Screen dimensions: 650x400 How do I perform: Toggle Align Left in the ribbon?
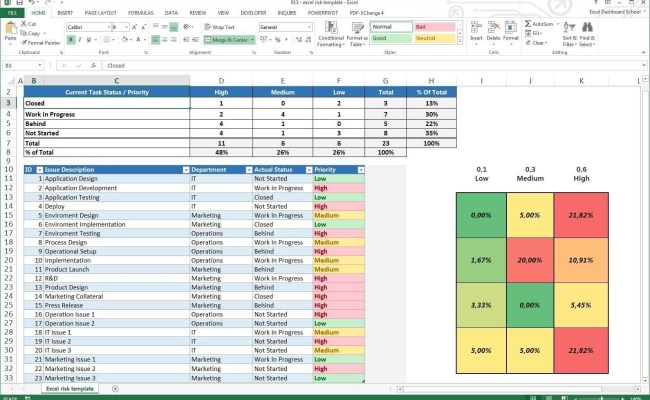click(155, 40)
